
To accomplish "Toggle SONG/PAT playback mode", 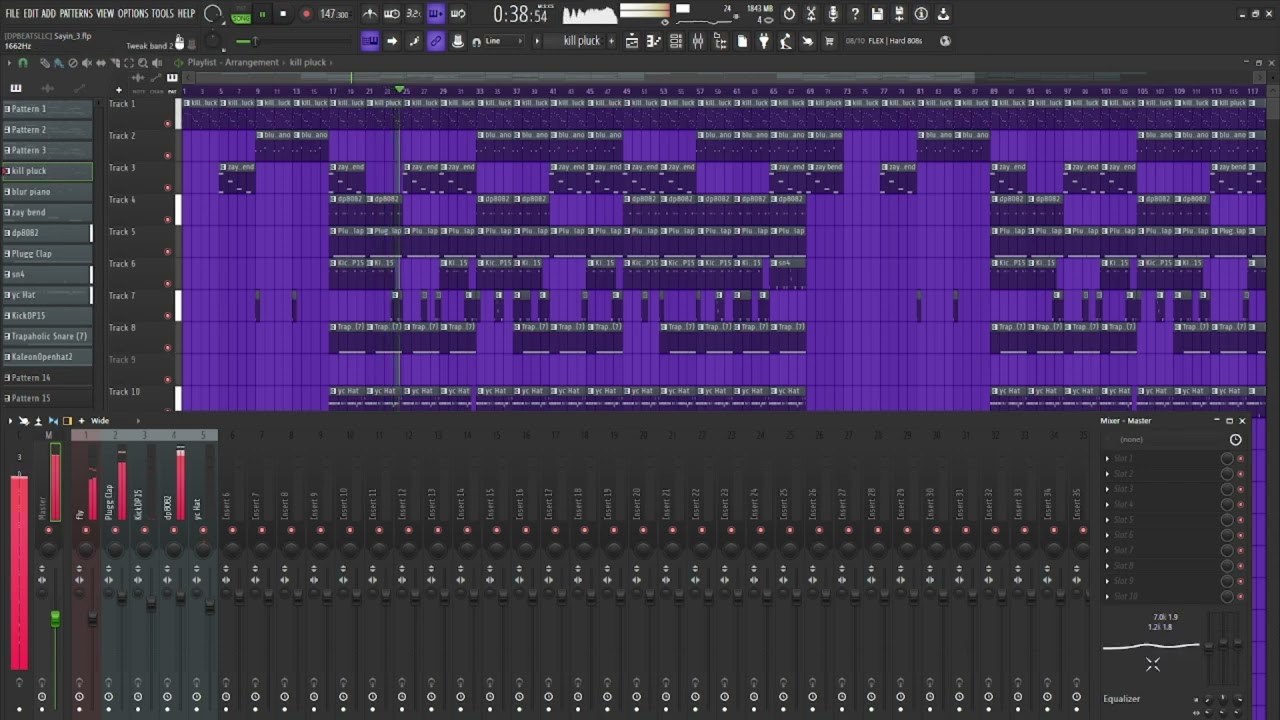I will 241,15.
